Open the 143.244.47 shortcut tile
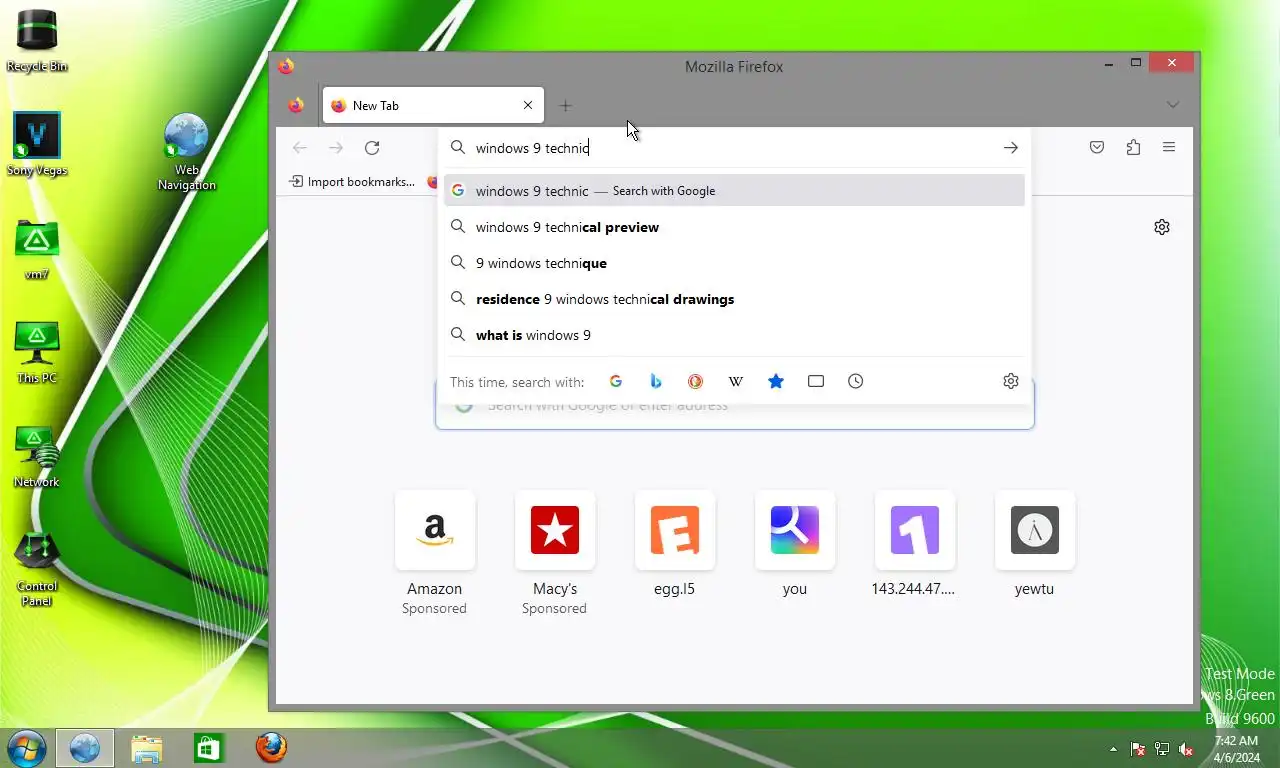This screenshot has height=768, width=1280. point(915,545)
